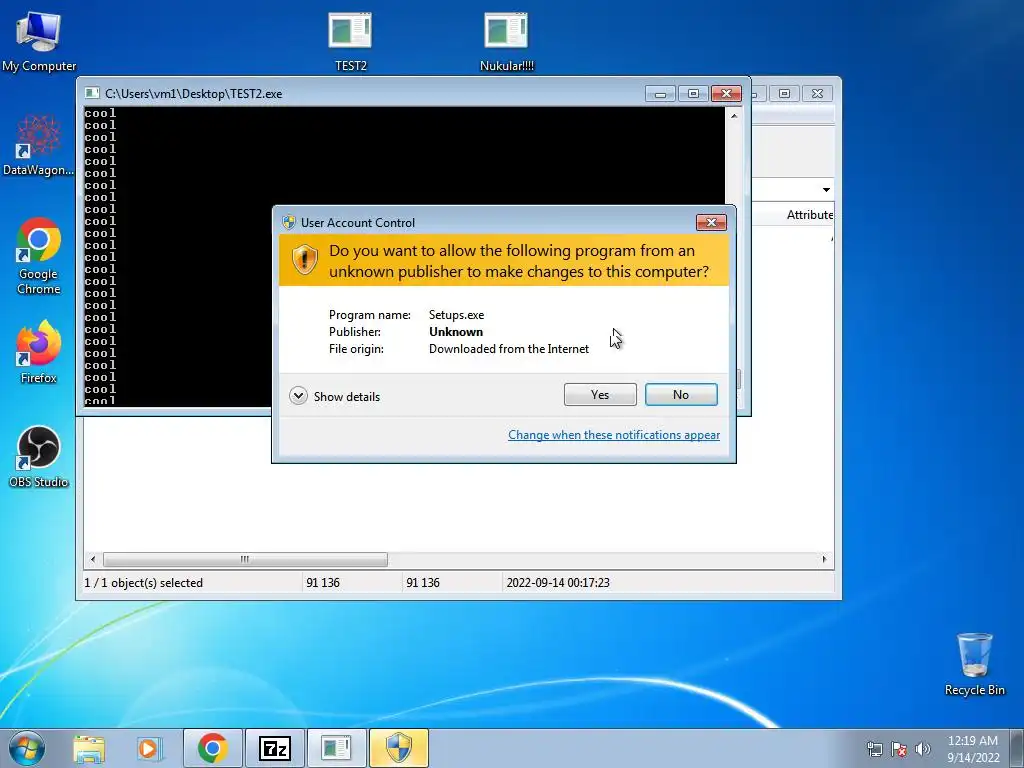The image size is (1024, 768).
Task: Close the background 7-Zip window
Action: [x=817, y=94]
